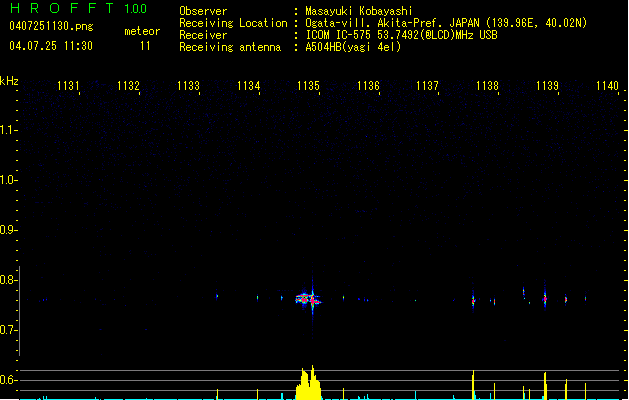Click the 0.6 frequency axis label
Screen dimensions: 629x400
[8, 380]
